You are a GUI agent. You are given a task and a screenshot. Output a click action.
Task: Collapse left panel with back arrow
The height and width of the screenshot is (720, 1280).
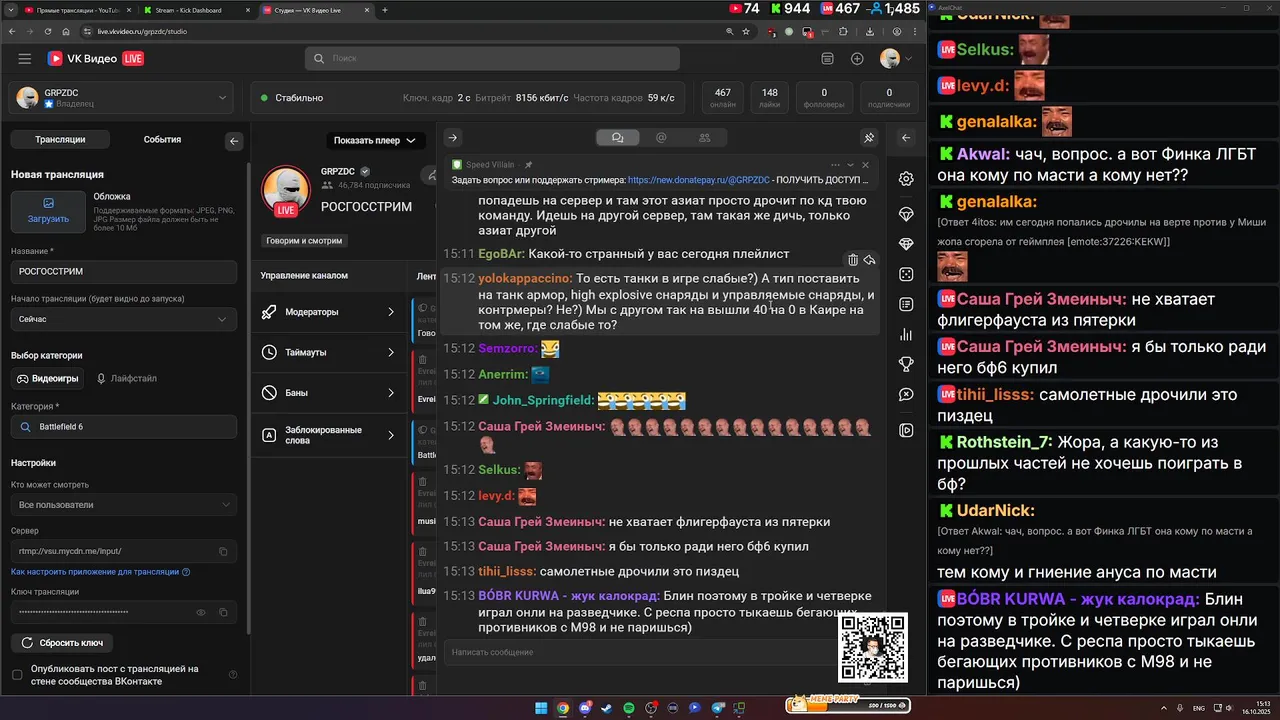coord(234,141)
